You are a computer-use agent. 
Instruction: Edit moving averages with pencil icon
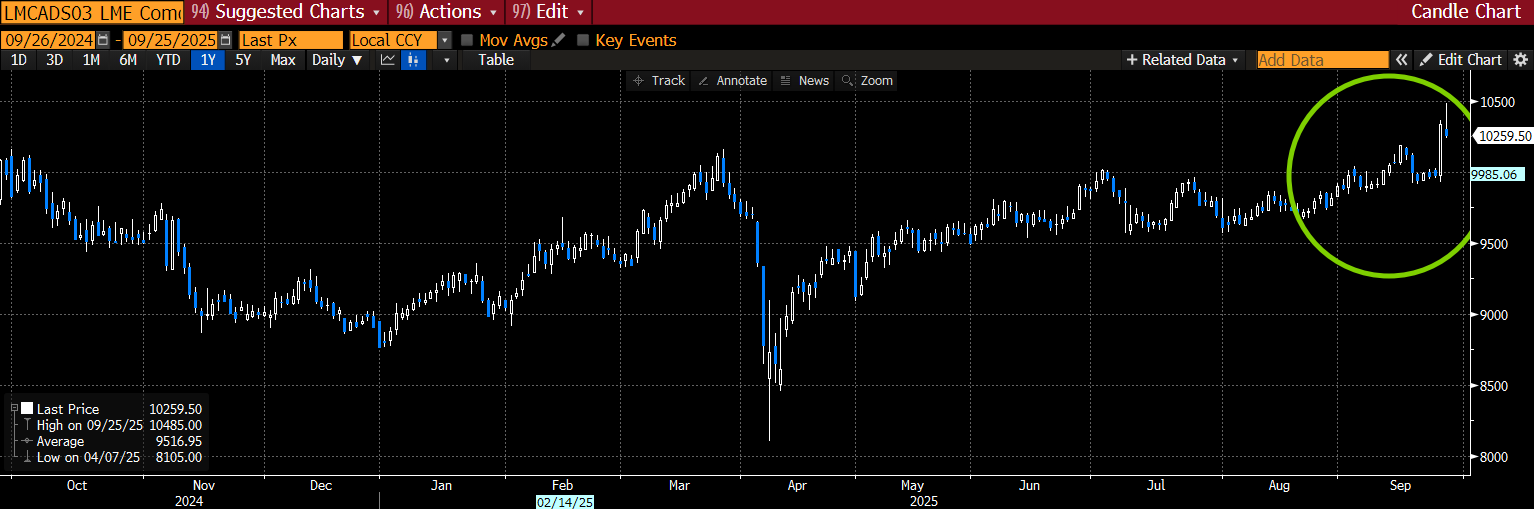[558, 40]
